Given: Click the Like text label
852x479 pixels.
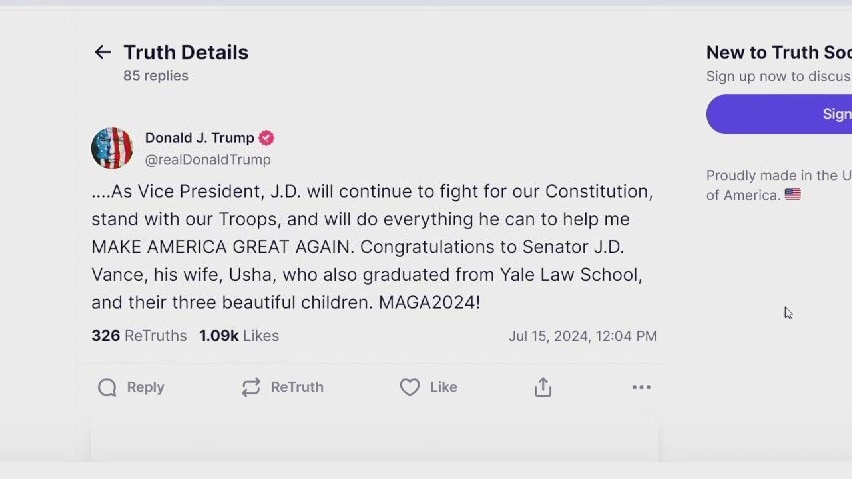Looking at the screenshot, I should click(443, 387).
